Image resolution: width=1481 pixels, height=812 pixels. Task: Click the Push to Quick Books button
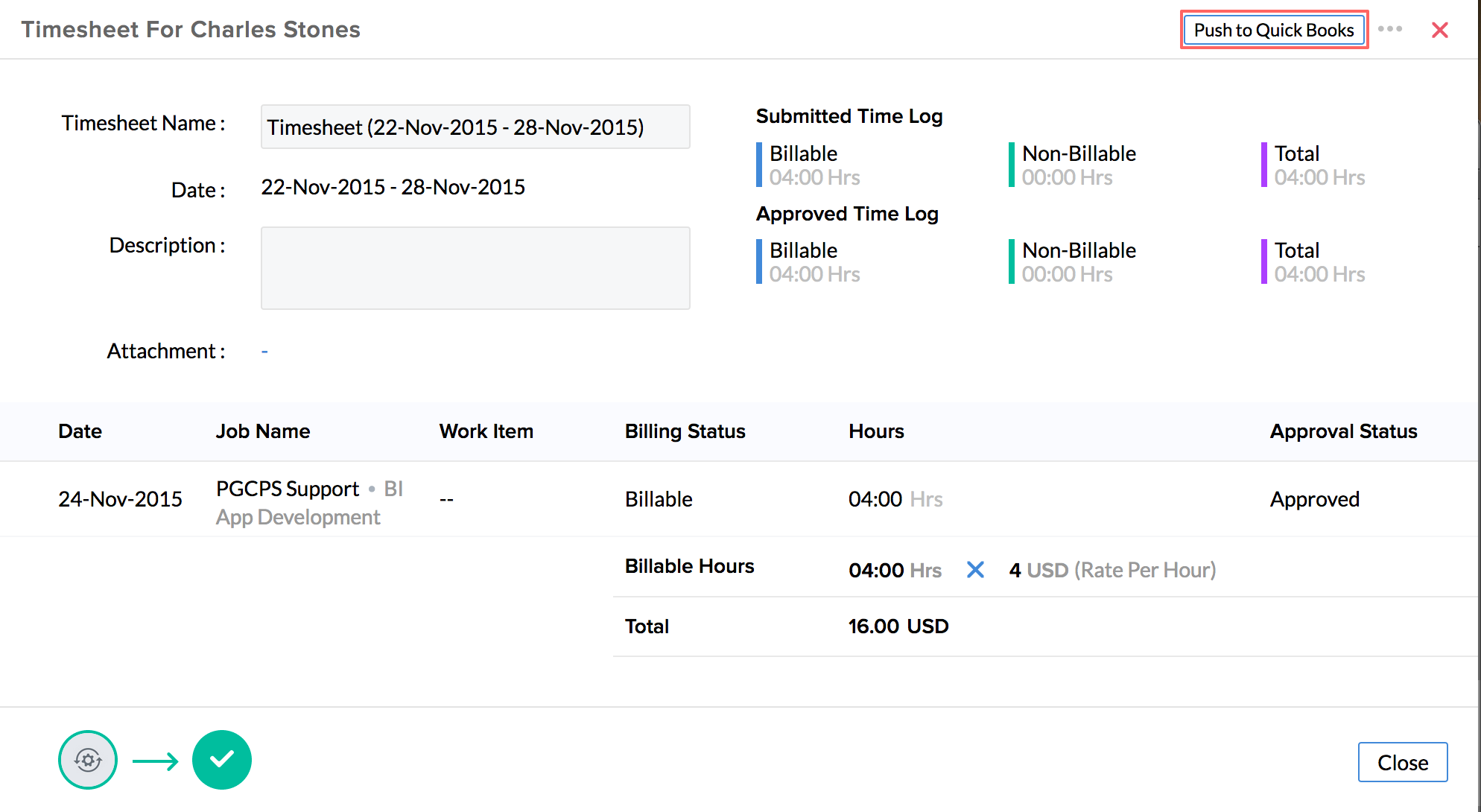point(1273,31)
